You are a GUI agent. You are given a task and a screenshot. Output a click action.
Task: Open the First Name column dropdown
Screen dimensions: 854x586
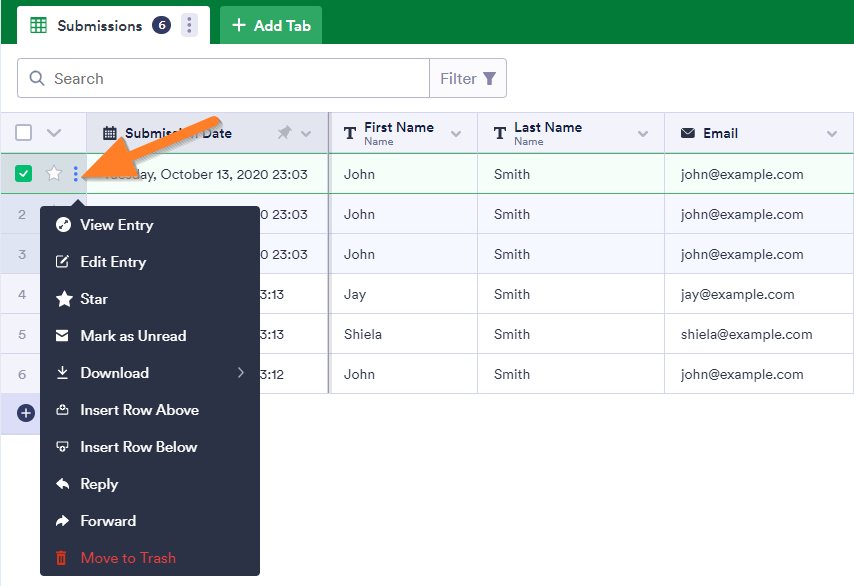456,134
